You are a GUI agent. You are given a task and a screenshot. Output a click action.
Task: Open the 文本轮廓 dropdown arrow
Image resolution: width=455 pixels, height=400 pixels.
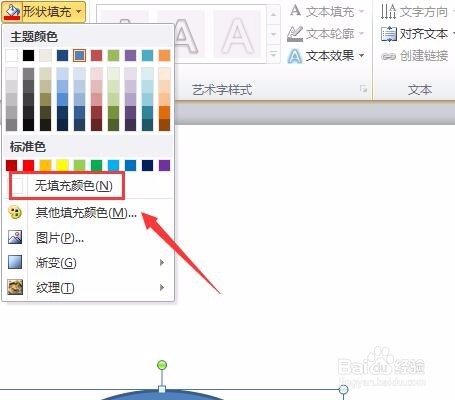[361, 34]
